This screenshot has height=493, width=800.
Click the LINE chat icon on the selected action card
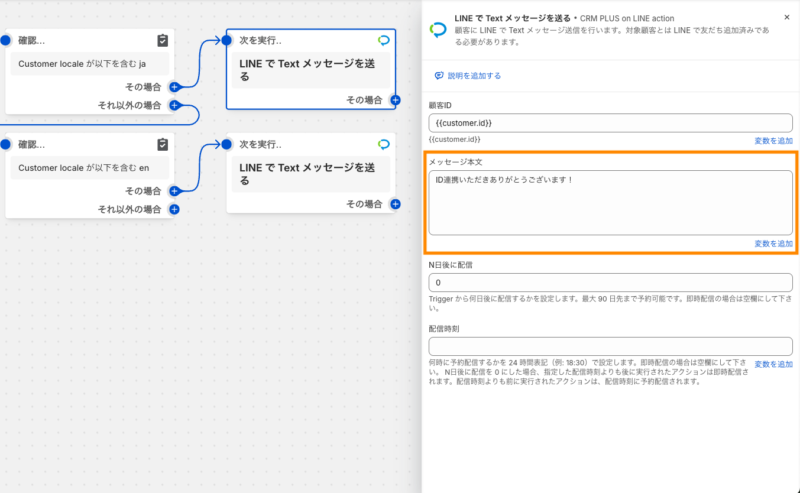(384, 40)
